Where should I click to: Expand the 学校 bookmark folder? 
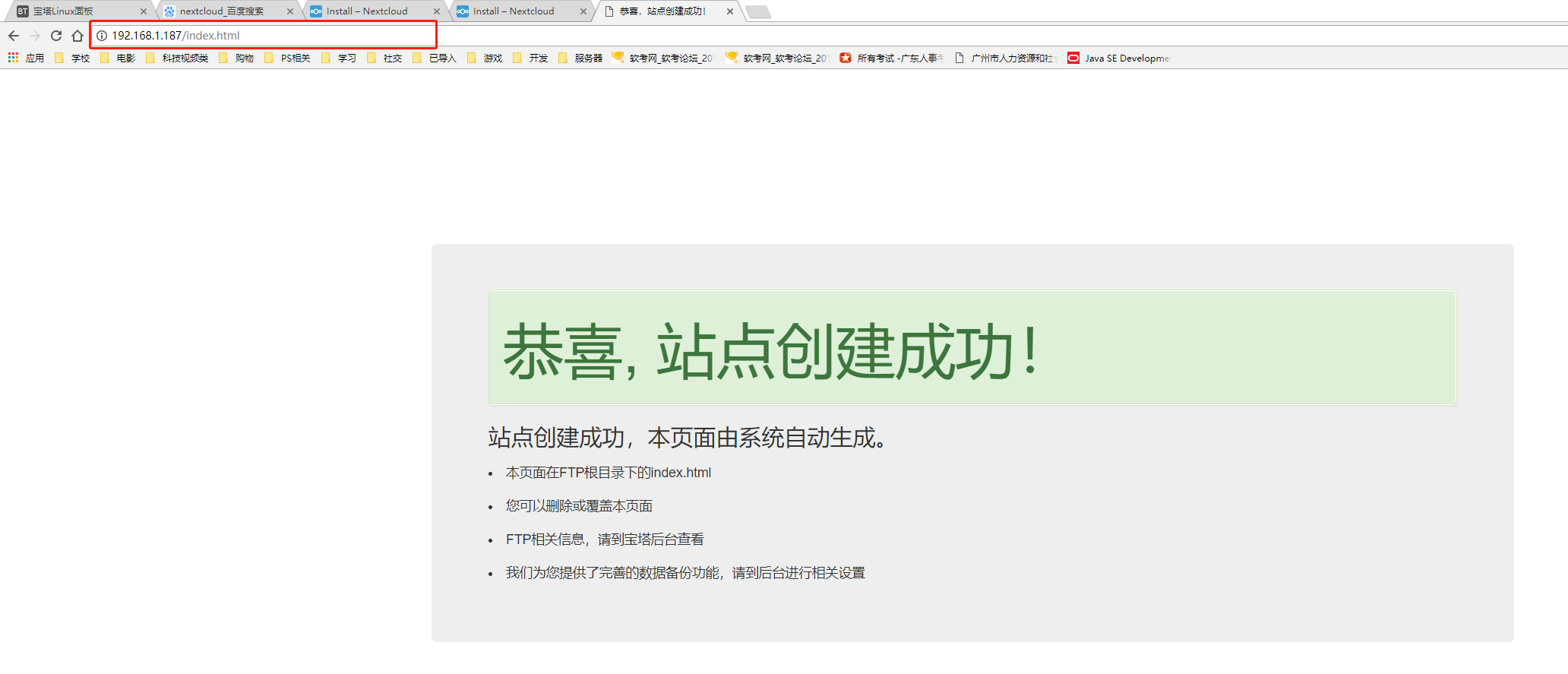pos(72,58)
